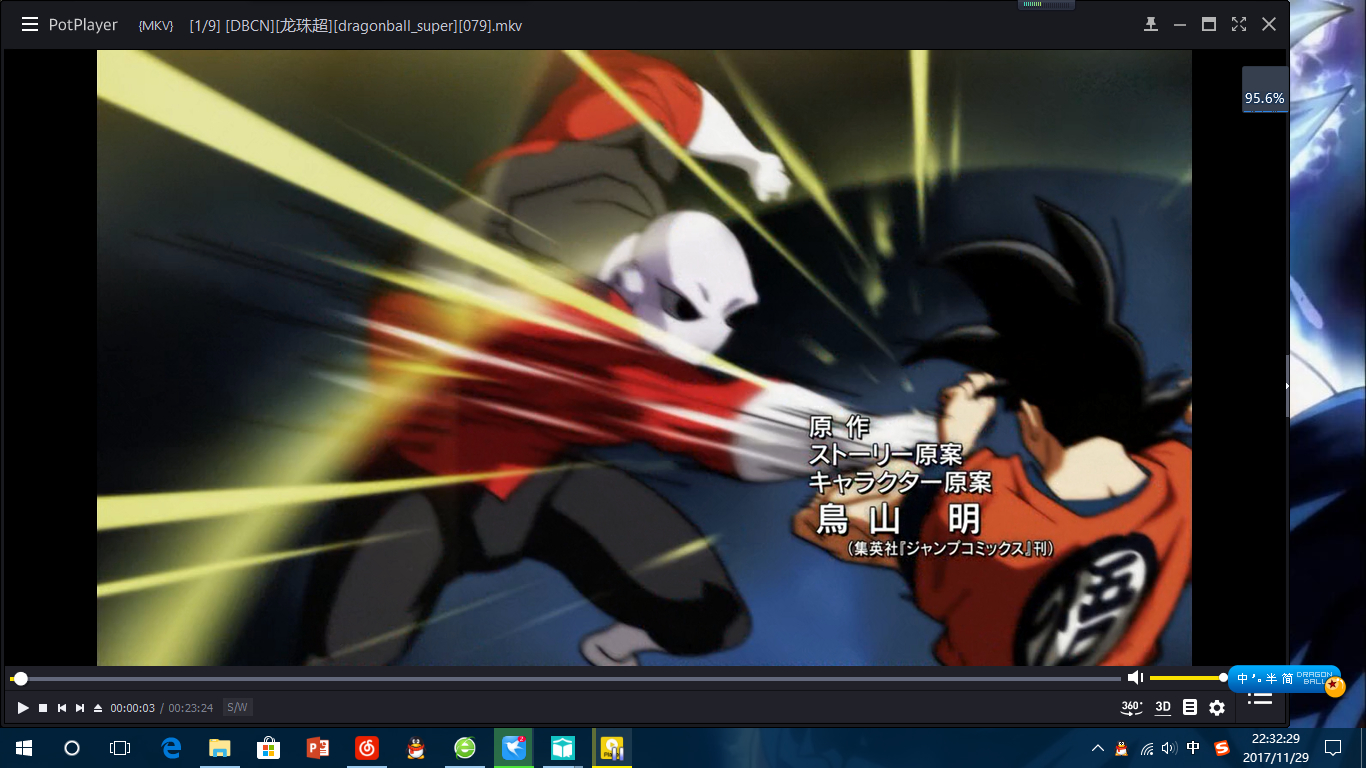Open PowerPoint from the taskbar
Viewport: 1366px width, 768px height.
pos(318,748)
